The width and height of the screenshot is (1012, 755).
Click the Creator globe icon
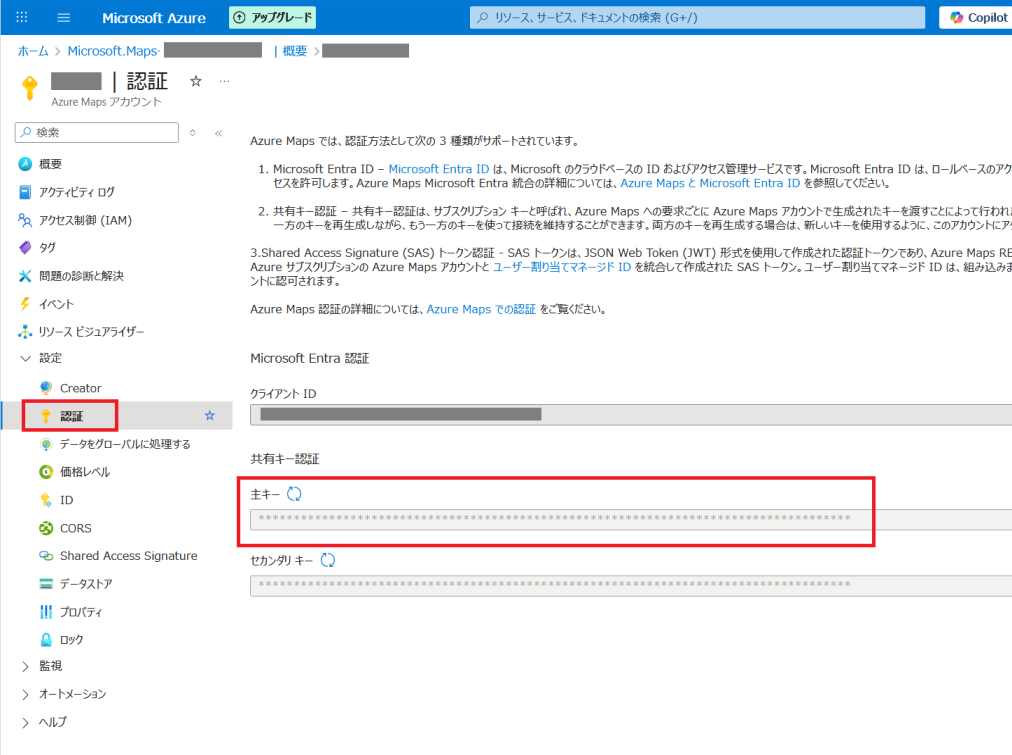pos(46,388)
